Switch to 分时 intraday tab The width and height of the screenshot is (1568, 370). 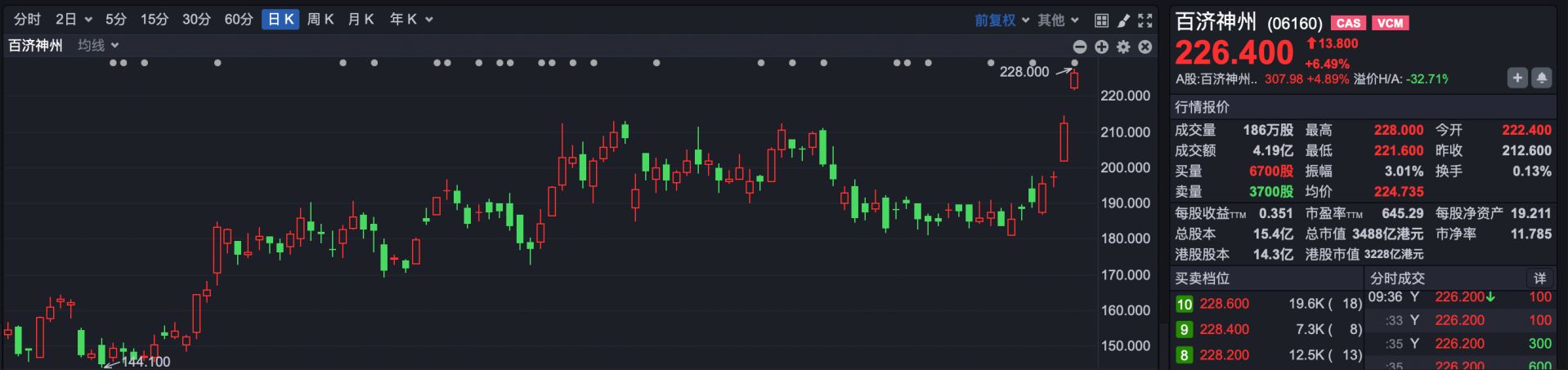[x=27, y=19]
